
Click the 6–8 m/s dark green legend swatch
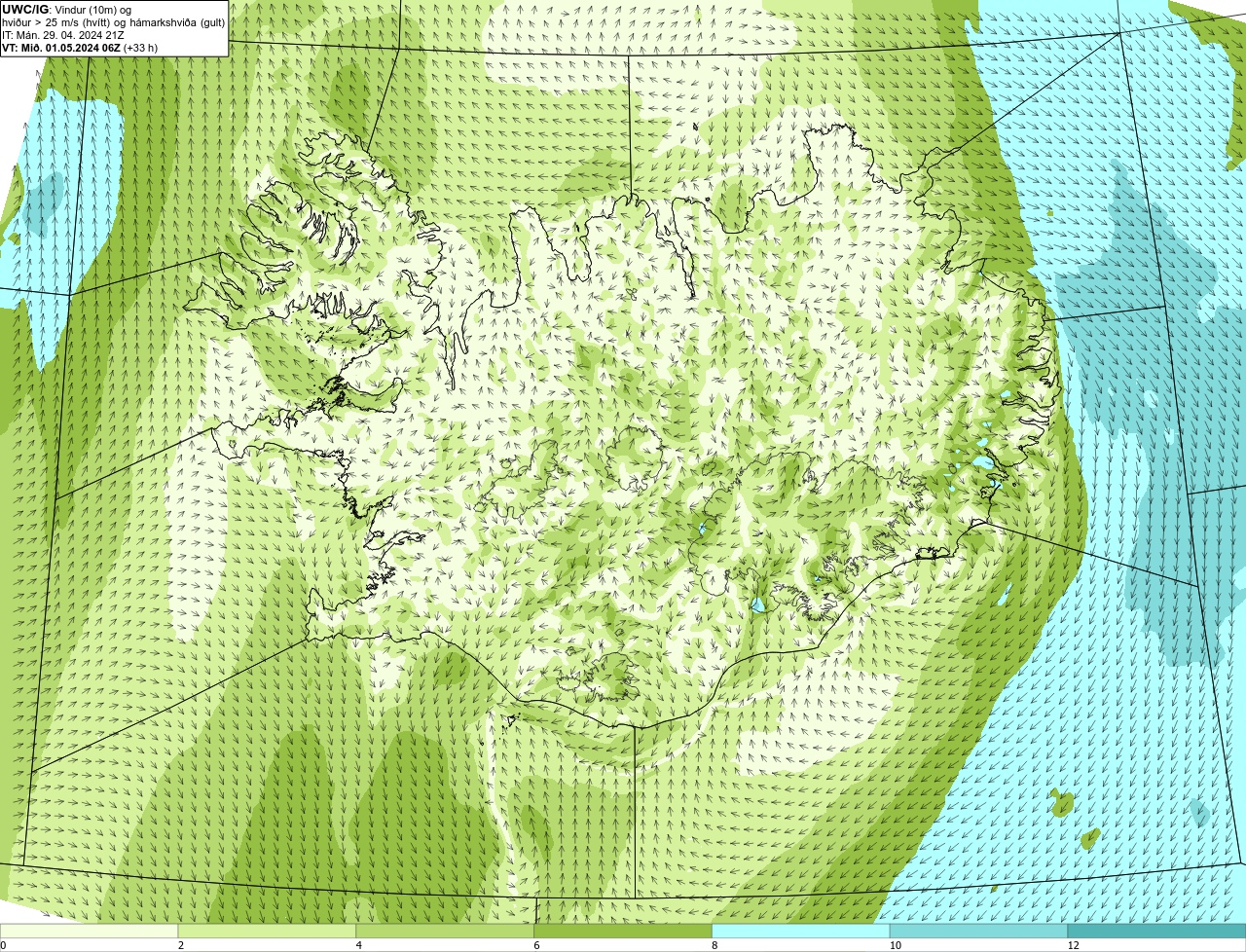tap(623, 931)
